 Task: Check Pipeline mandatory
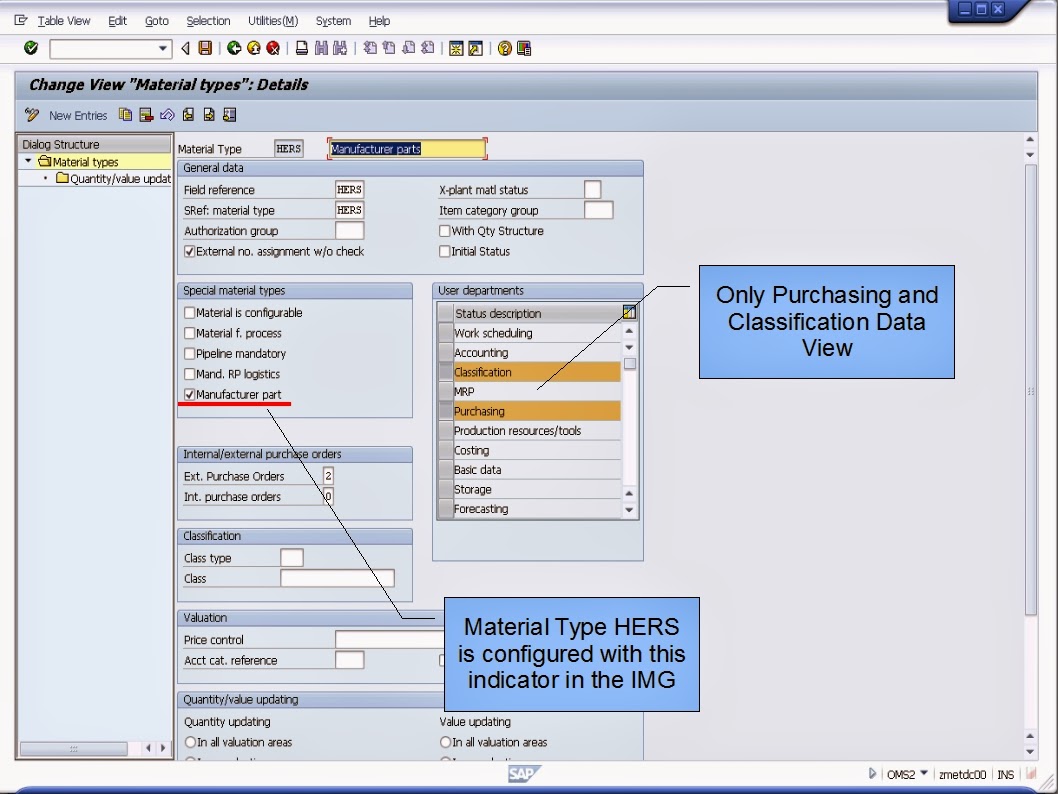coord(190,353)
